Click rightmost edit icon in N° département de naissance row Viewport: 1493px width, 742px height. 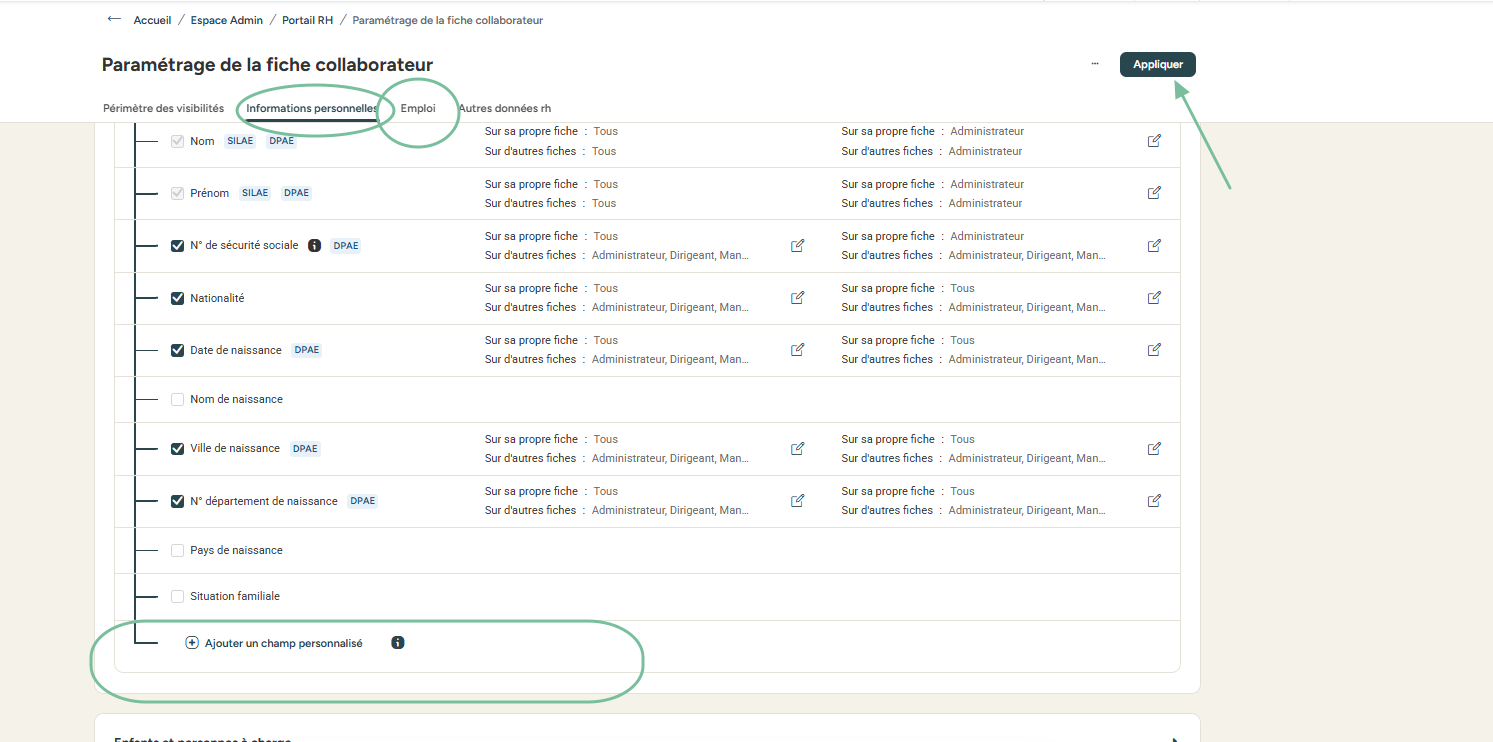[x=1154, y=501]
